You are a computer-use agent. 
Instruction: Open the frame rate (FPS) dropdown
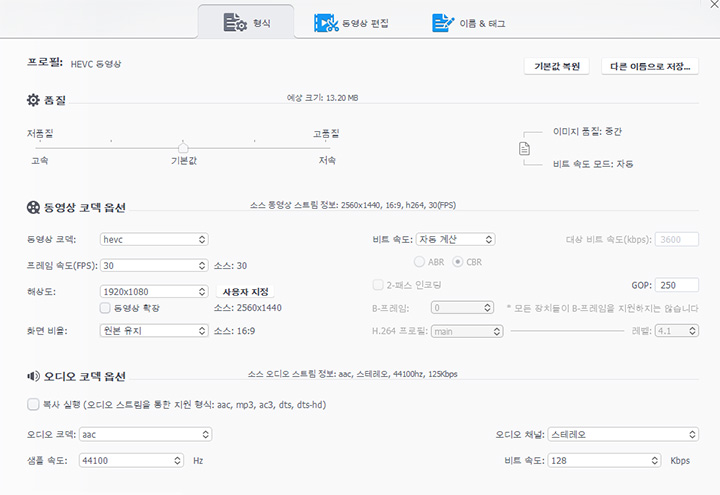pos(154,265)
